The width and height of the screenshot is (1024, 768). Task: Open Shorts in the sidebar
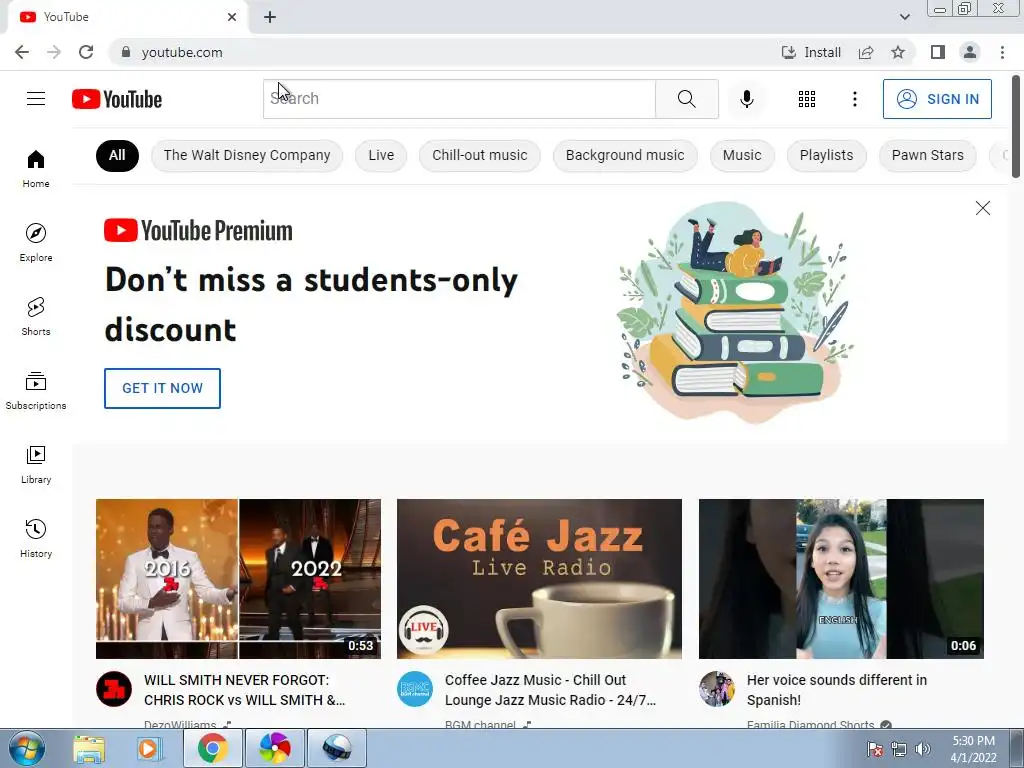36,316
